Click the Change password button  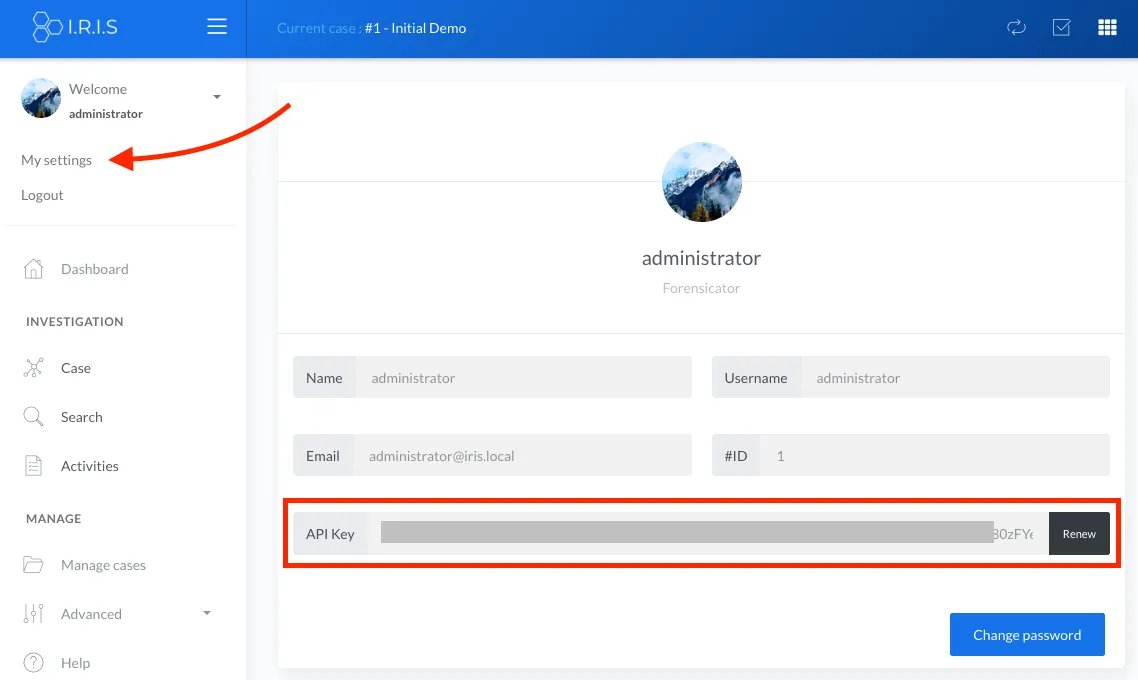click(x=1027, y=635)
